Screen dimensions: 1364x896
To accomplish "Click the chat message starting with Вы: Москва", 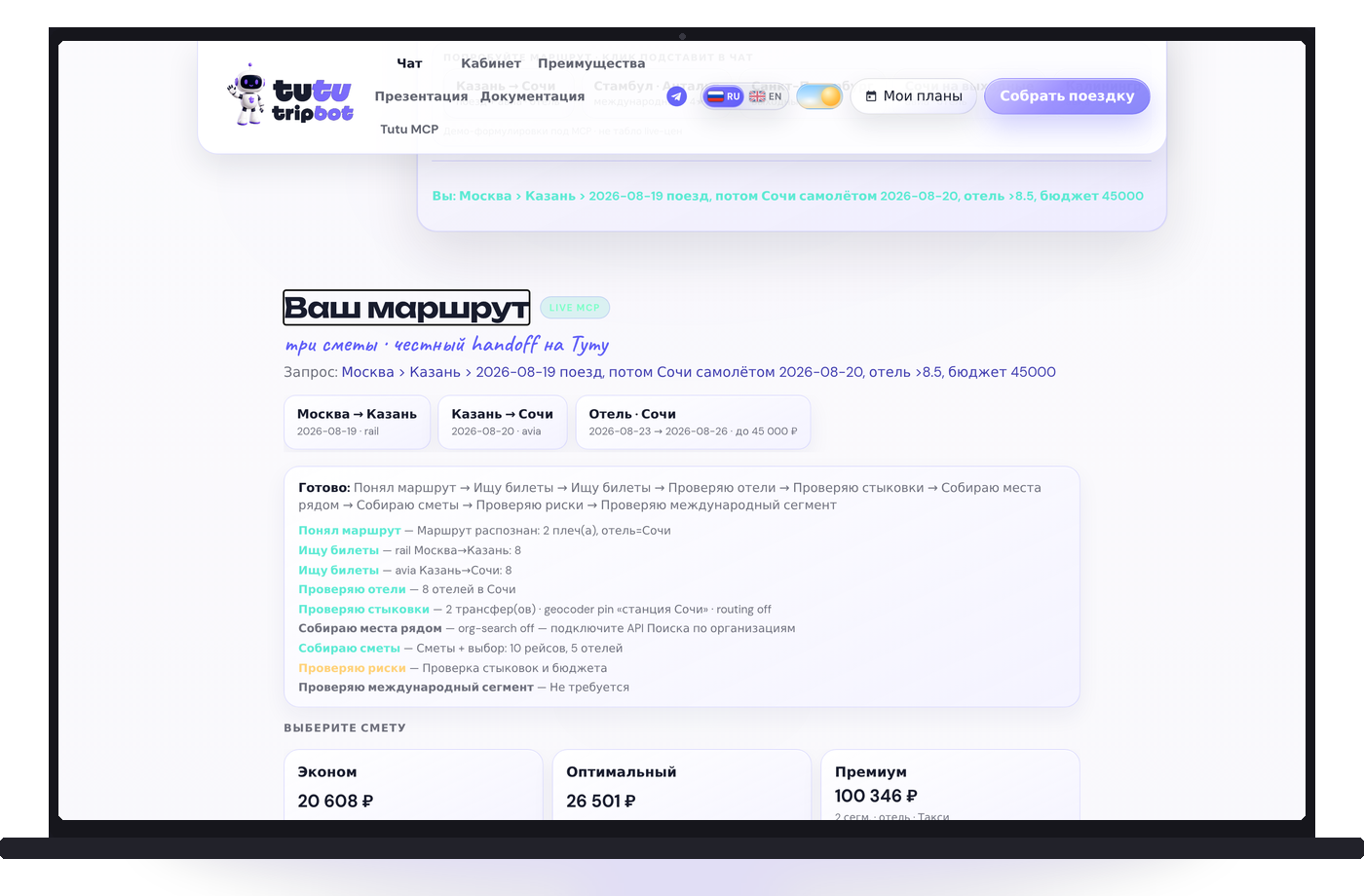I will click(x=788, y=196).
